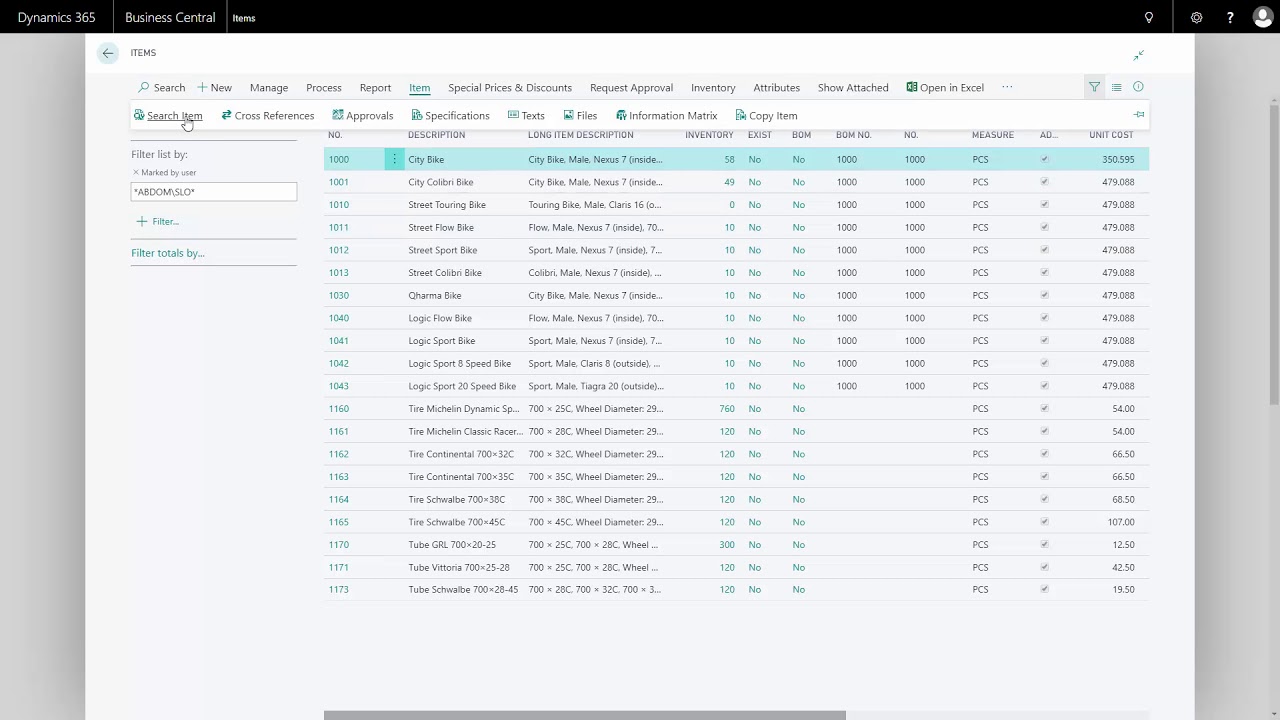Collapse the page using the corner arrows
This screenshot has width=1280, height=720.
(x=1139, y=55)
